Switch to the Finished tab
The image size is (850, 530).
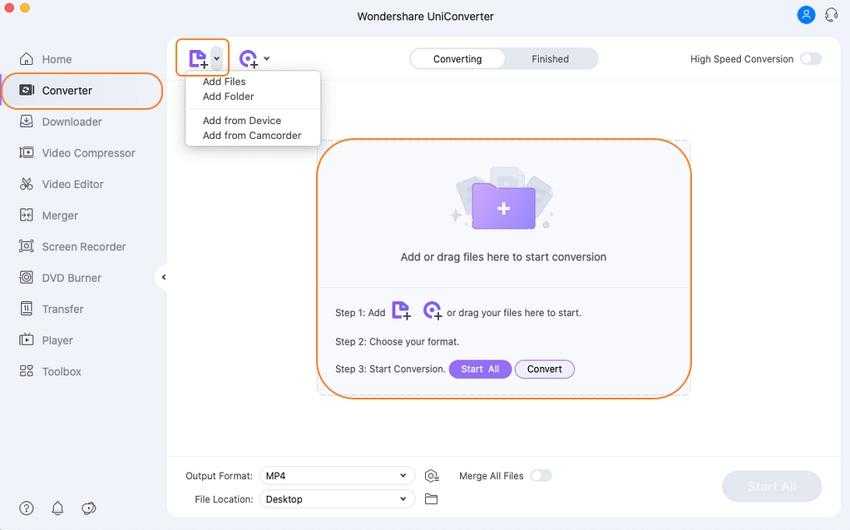point(550,59)
